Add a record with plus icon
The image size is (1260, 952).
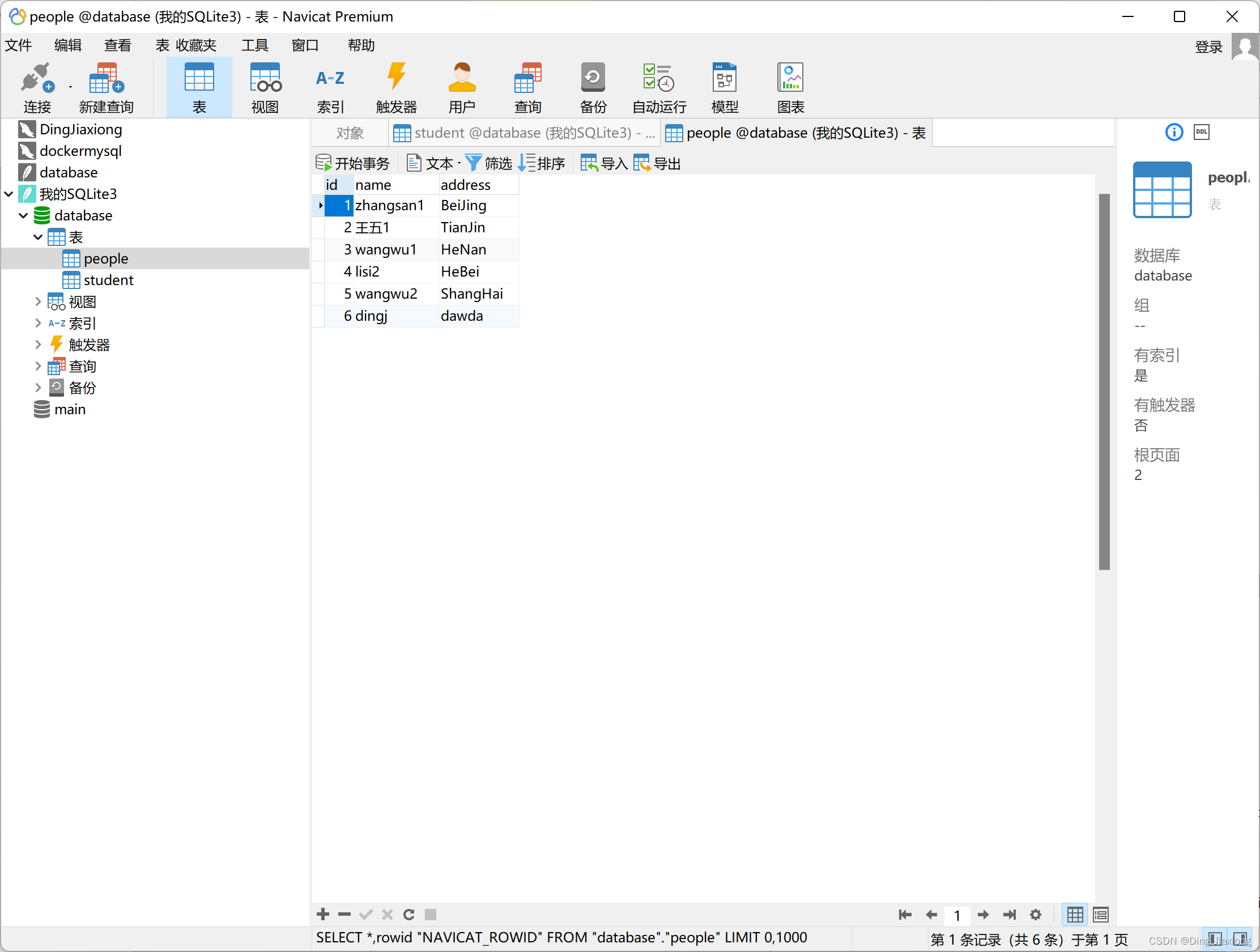[323, 915]
